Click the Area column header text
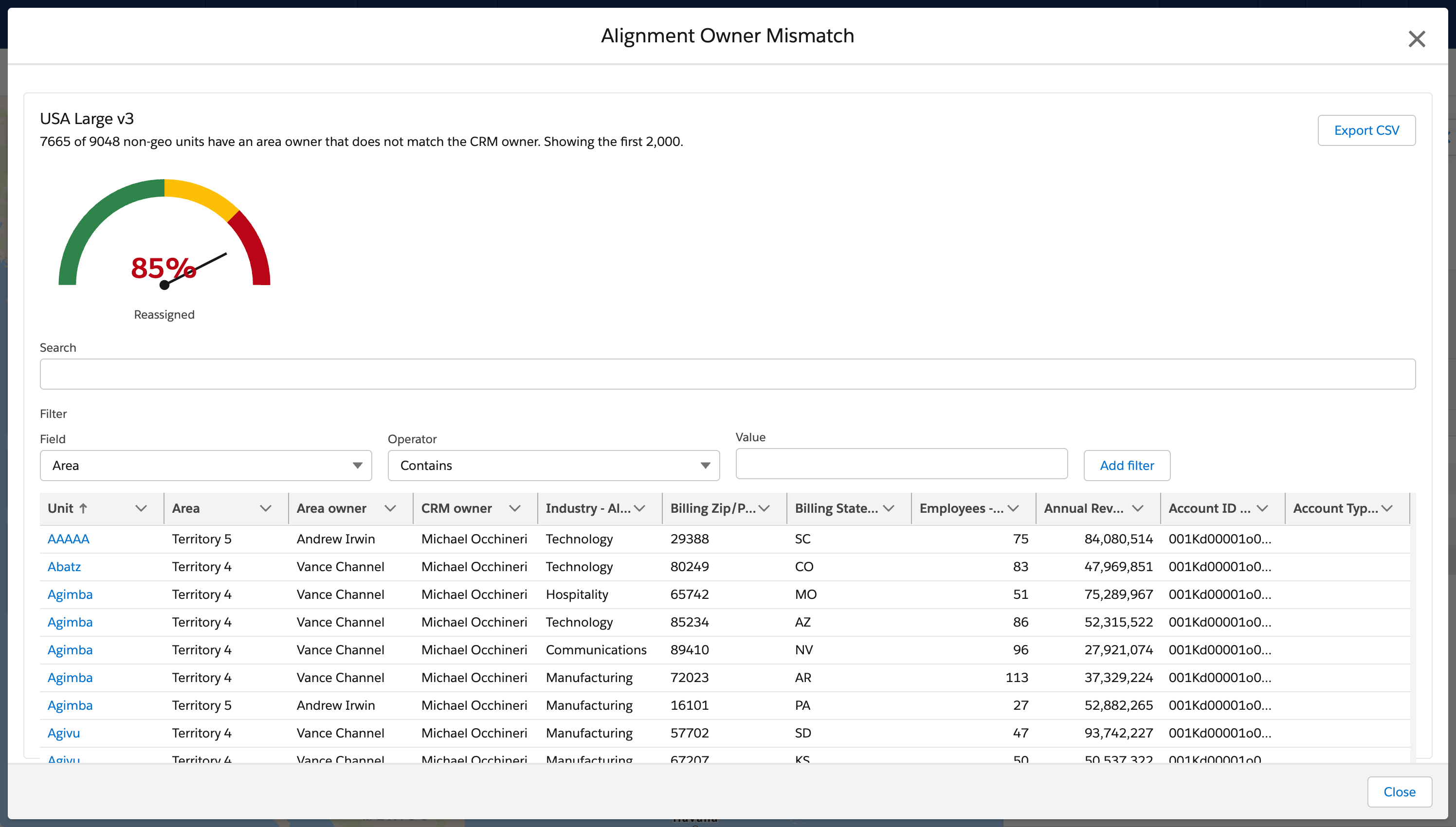This screenshot has width=1456, height=827. point(186,508)
